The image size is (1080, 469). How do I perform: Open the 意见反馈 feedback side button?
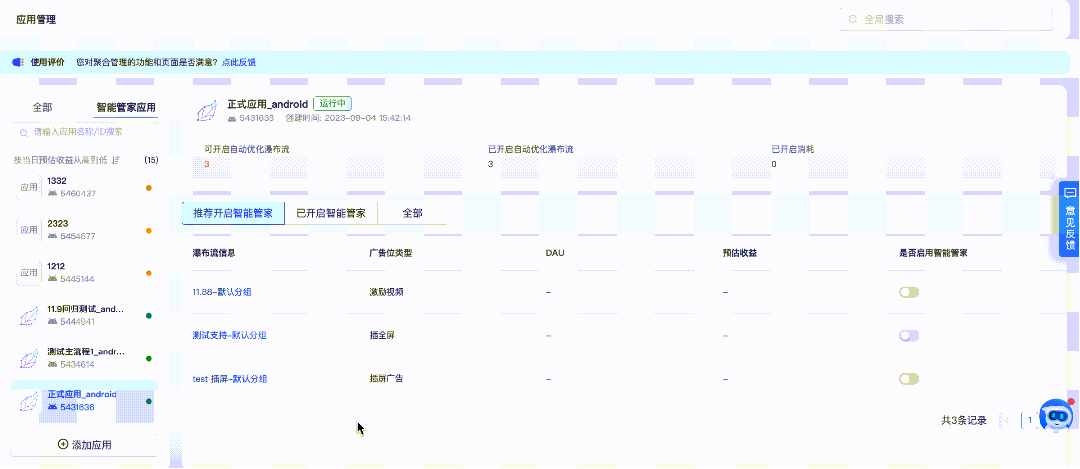pyautogui.click(x=1070, y=219)
